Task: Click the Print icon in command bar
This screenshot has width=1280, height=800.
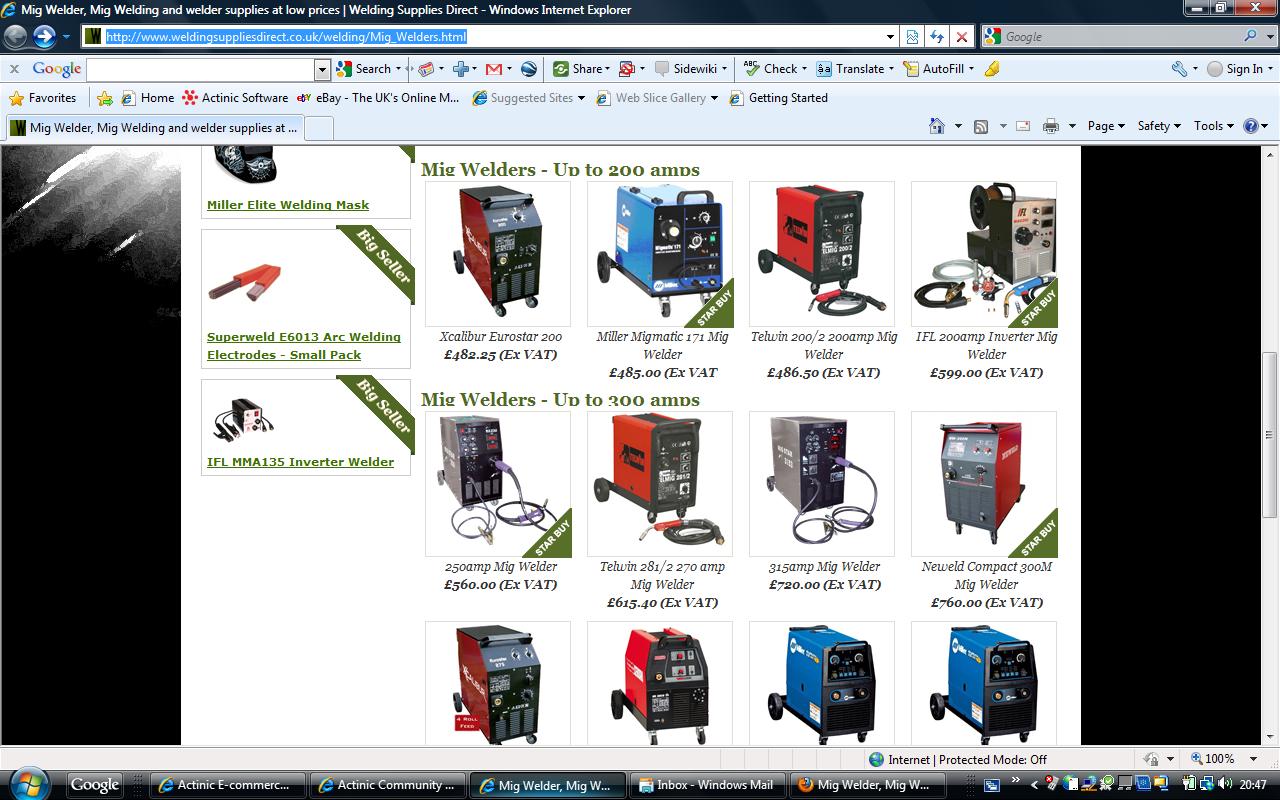Action: click(x=1050, y=126)
